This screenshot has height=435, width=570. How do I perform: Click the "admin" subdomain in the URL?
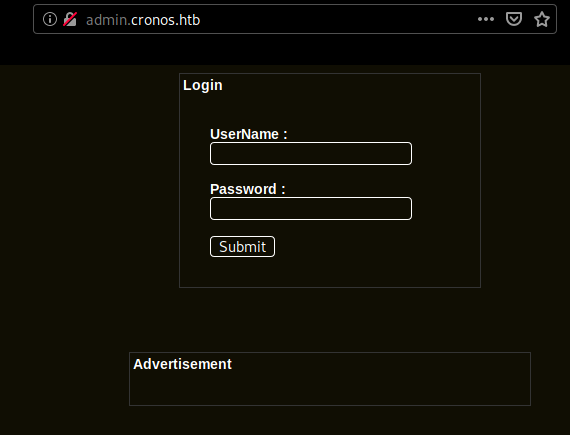point(106,20)
